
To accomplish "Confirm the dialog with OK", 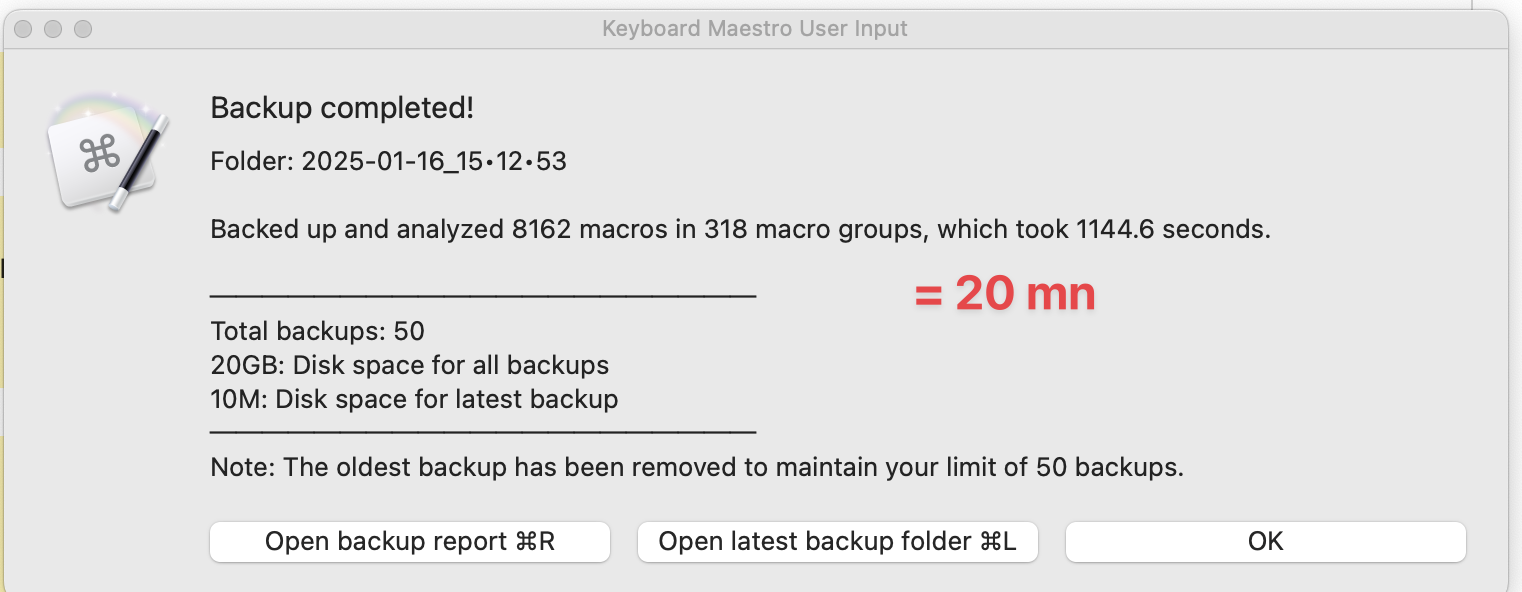I will click(x=1266, y=542).
